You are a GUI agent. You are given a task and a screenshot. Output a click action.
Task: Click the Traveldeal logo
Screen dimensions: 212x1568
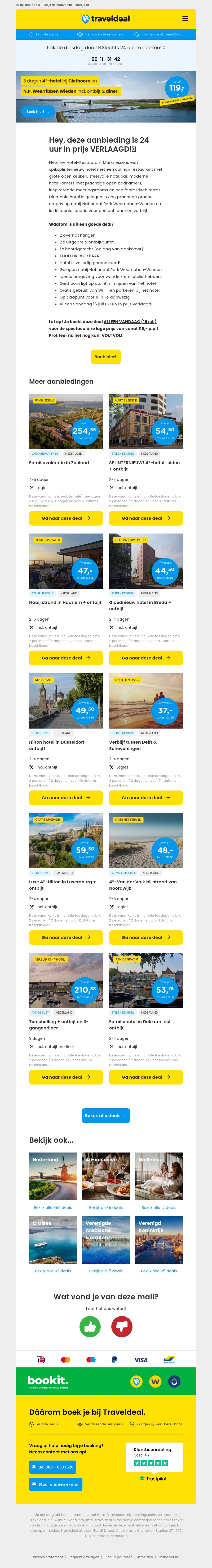(x=105, y=19)
